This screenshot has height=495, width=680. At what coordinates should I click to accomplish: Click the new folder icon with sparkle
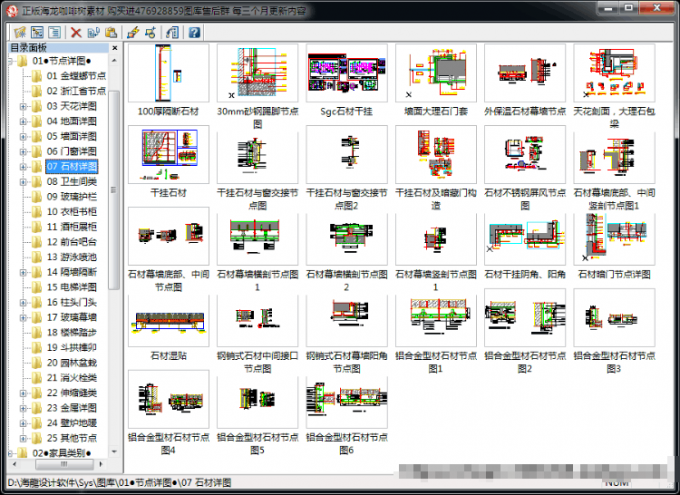pos(20,32)
